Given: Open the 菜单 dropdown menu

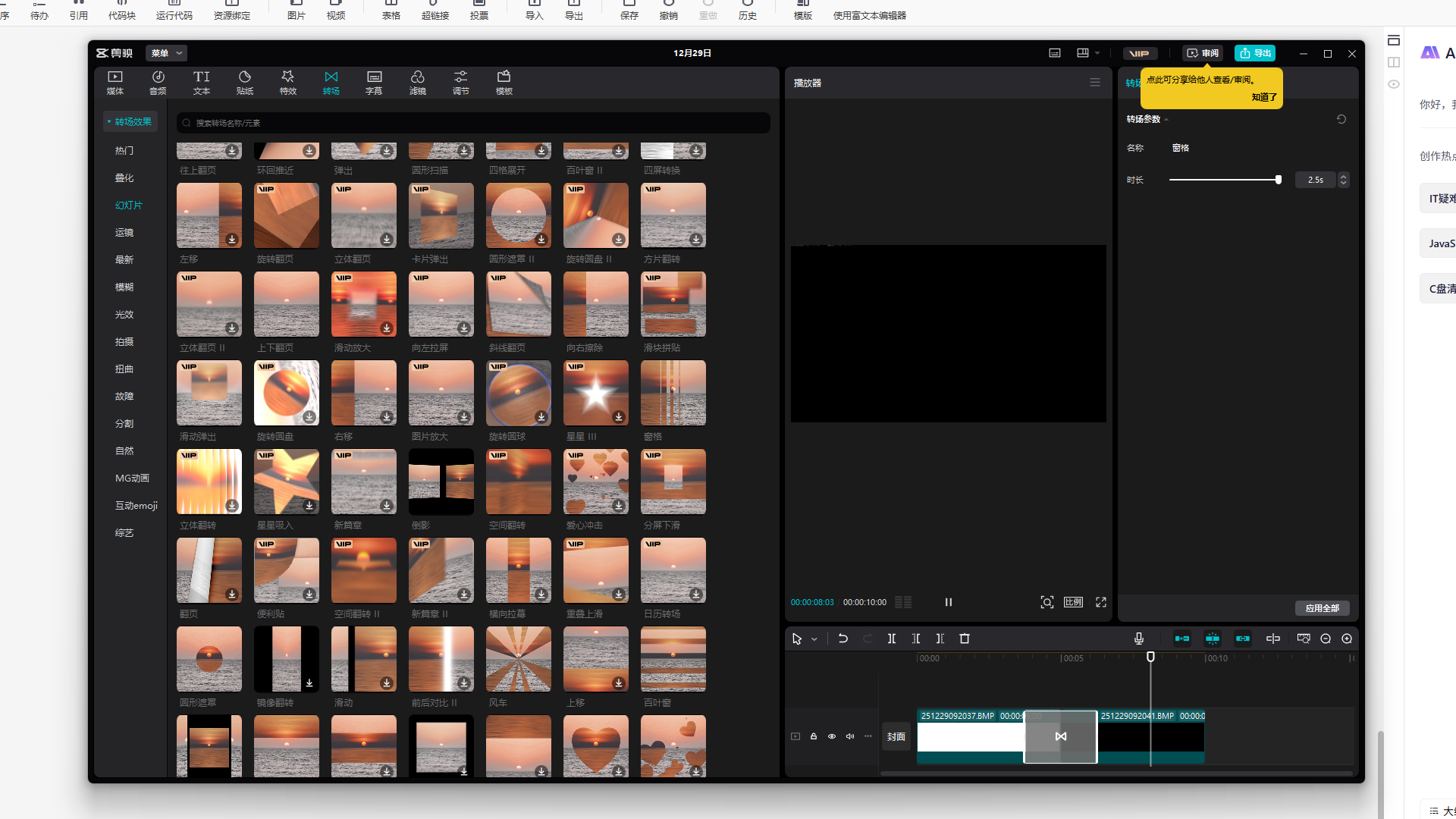Looking at the screenshot, I should click(x=166, y=53).
